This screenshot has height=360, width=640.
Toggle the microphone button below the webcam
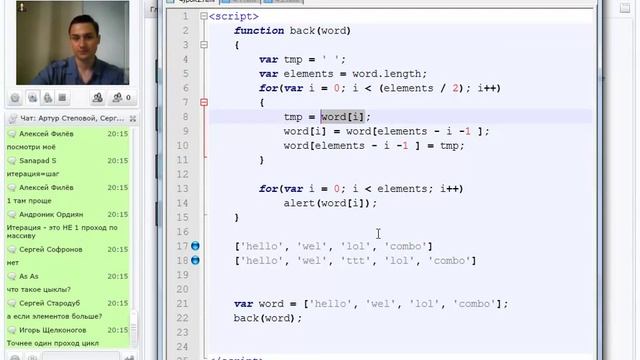point(48,98)
